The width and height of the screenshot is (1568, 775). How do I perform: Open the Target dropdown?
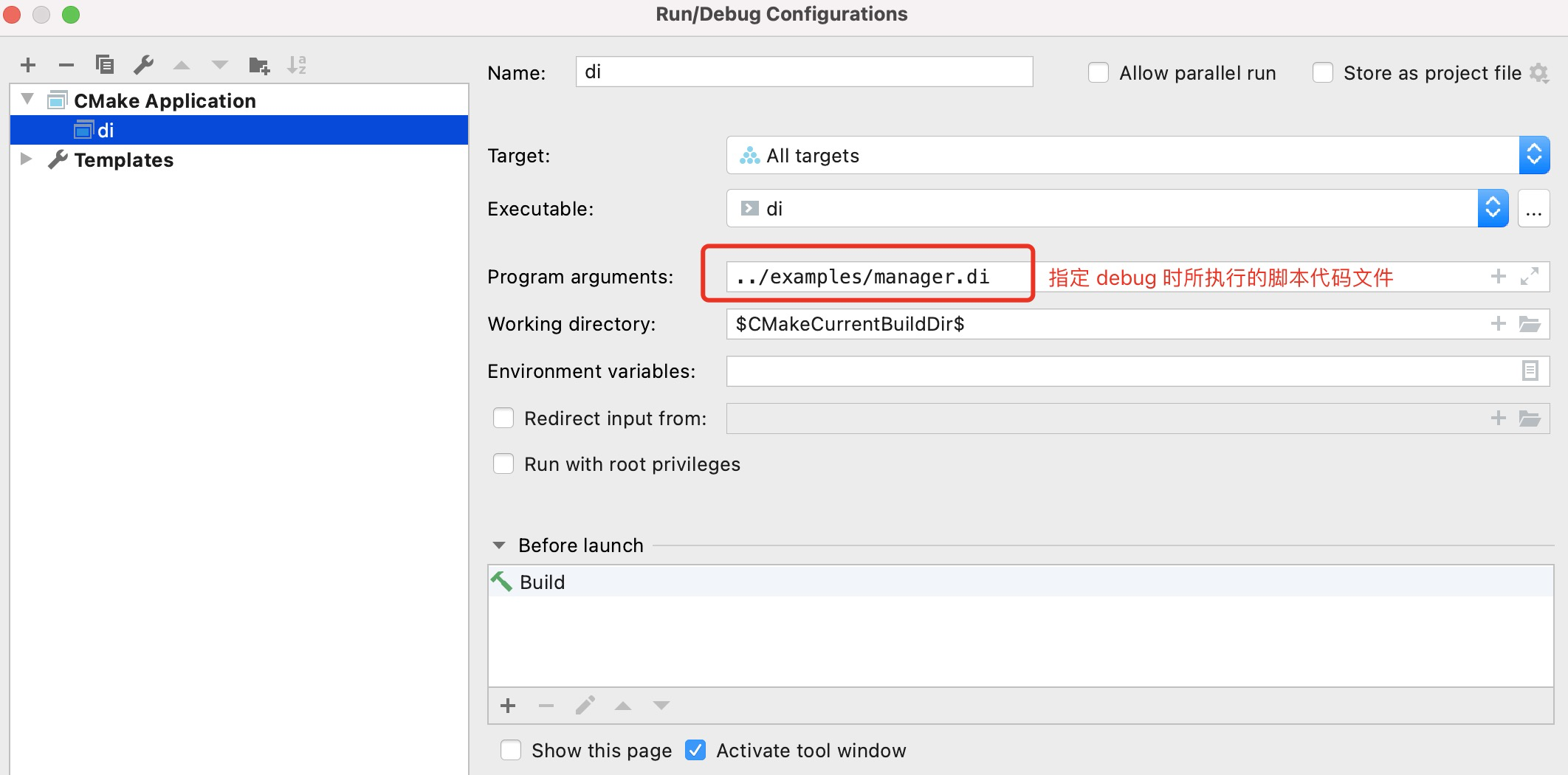[x=1534, y=155]
